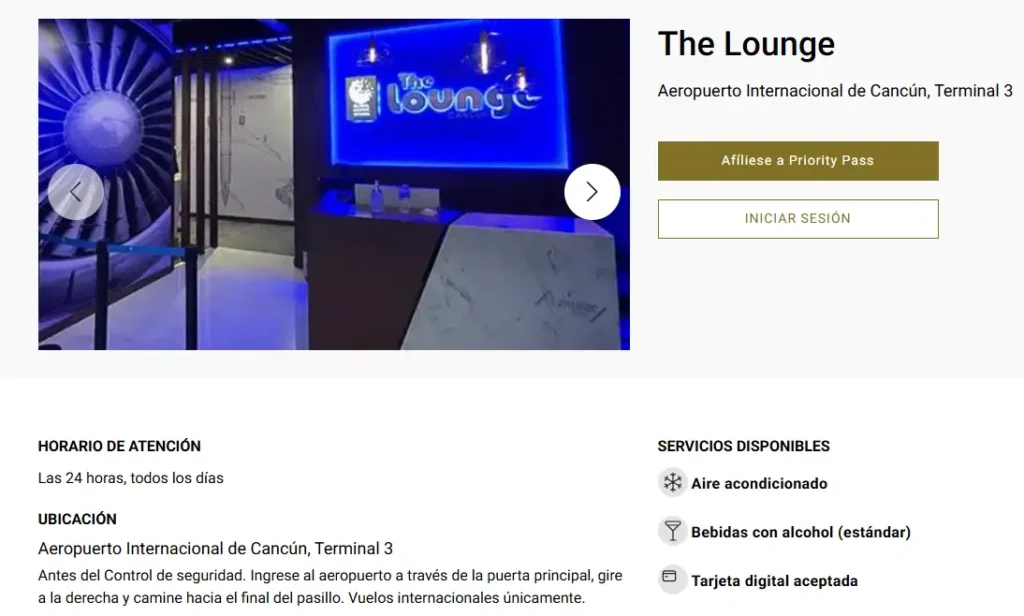
Task: Click the 'HORARIO DE ATENCIÓN' heading
Action: tap(120, 446)
